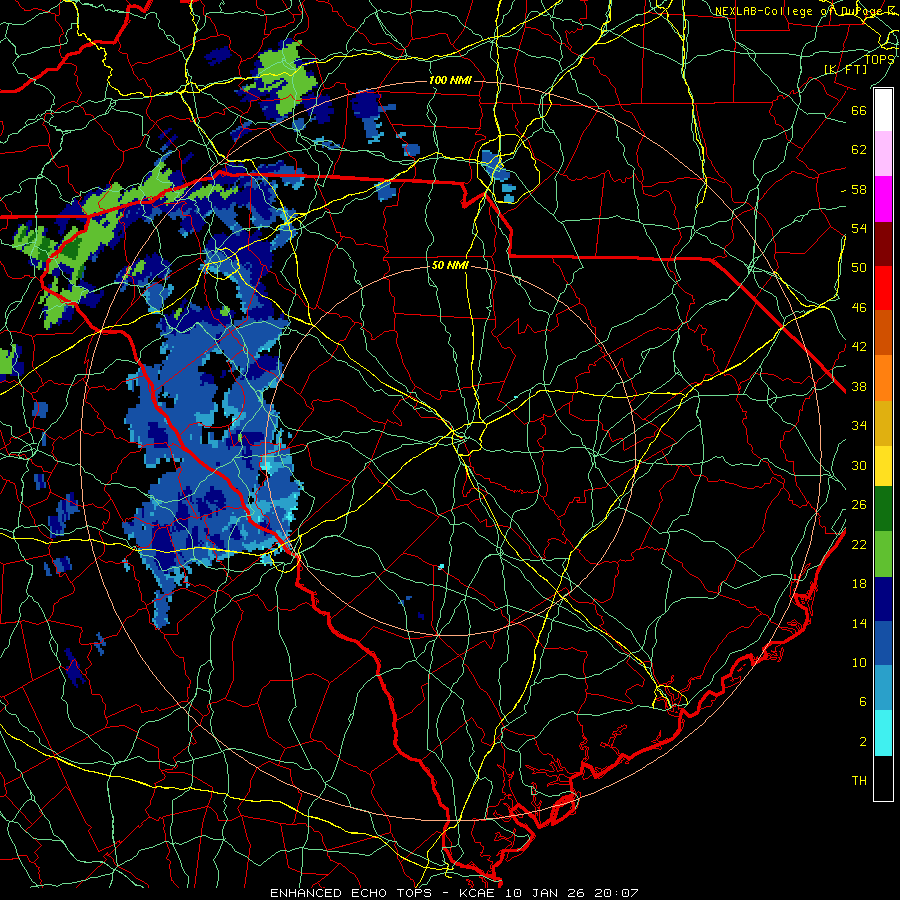Click the black TH threshold swatch

[x=883, y=778]
